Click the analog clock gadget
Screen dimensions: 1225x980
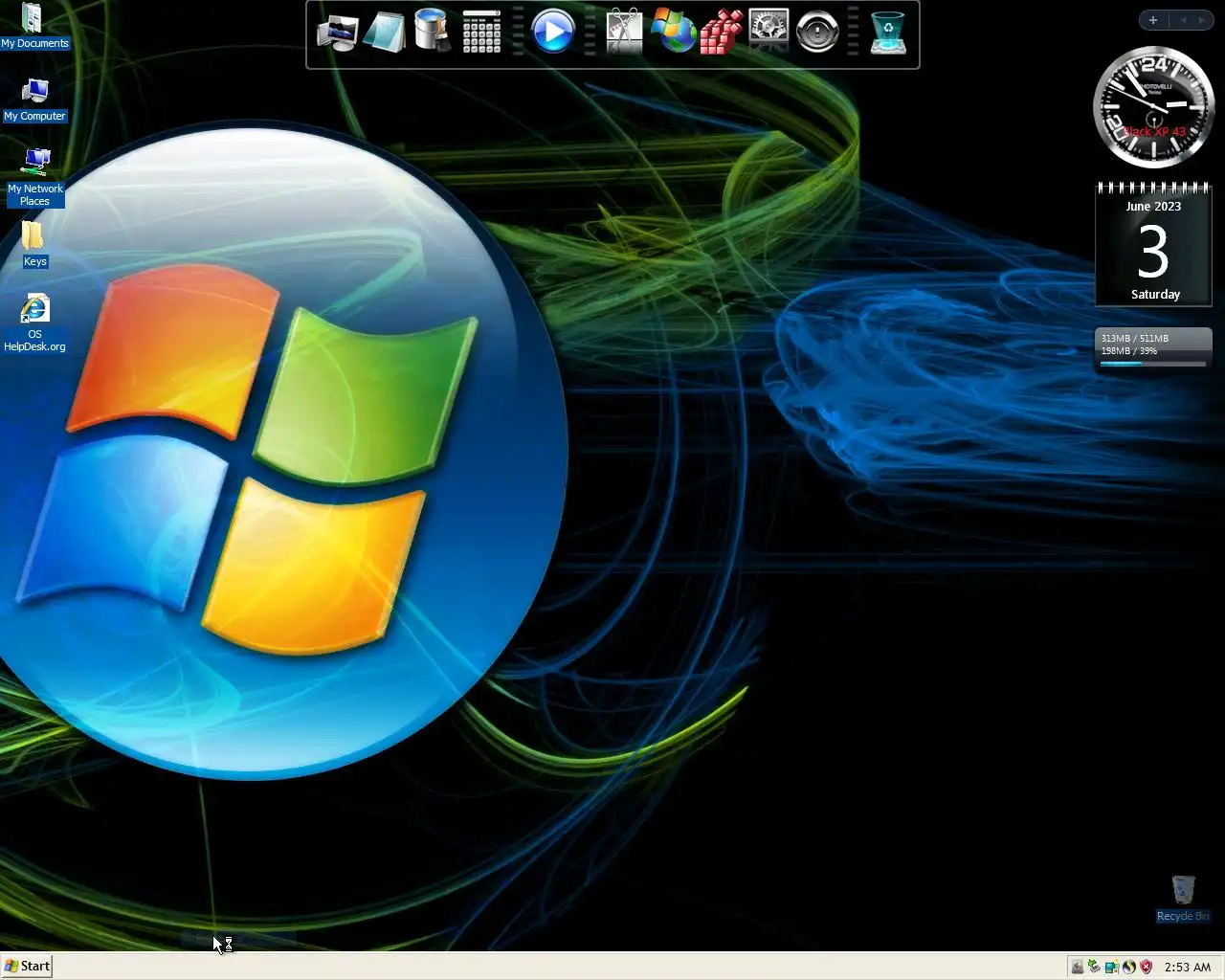point(1154,107)
